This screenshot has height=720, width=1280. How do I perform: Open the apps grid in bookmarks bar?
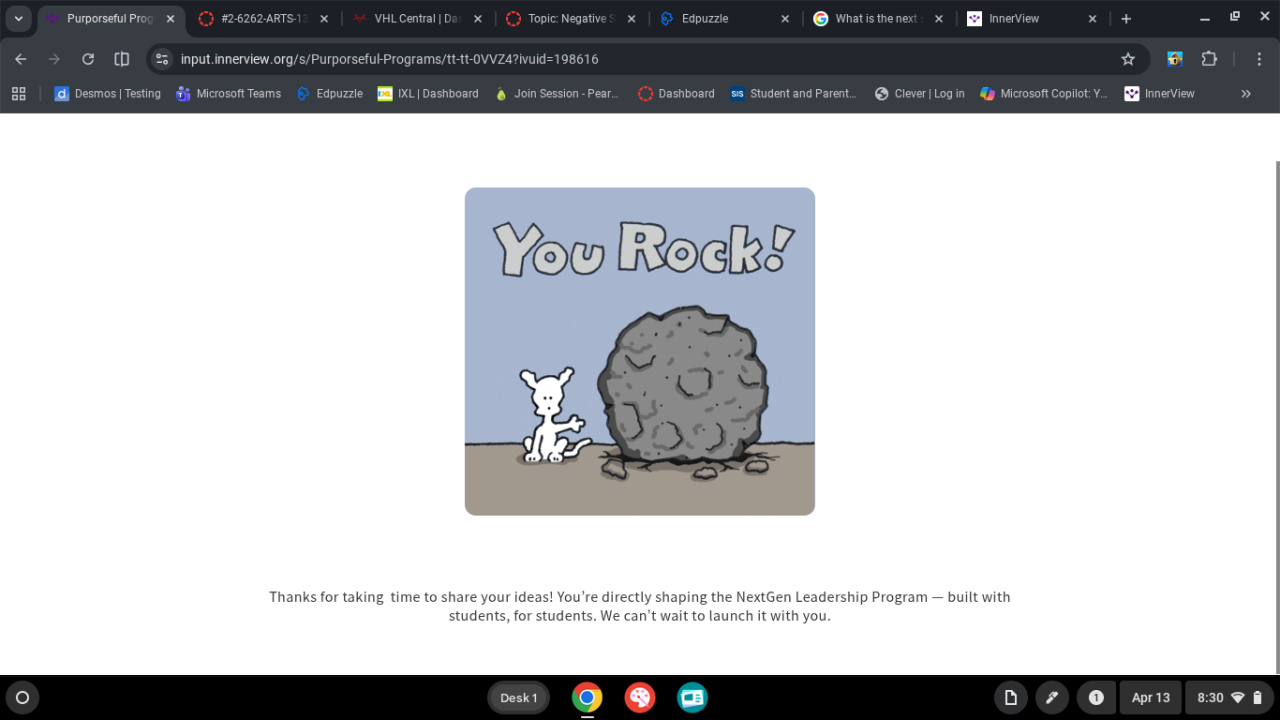coord(18,93)
